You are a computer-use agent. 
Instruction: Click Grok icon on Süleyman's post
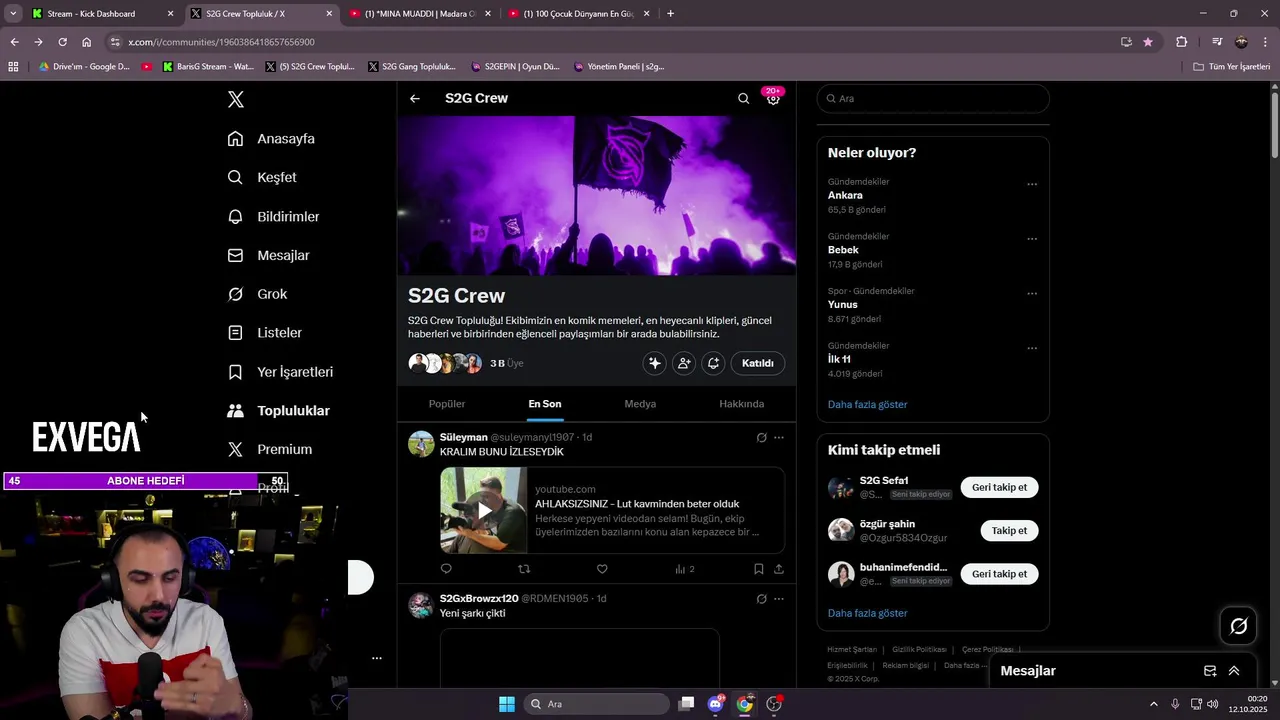(x=761, y=437)
